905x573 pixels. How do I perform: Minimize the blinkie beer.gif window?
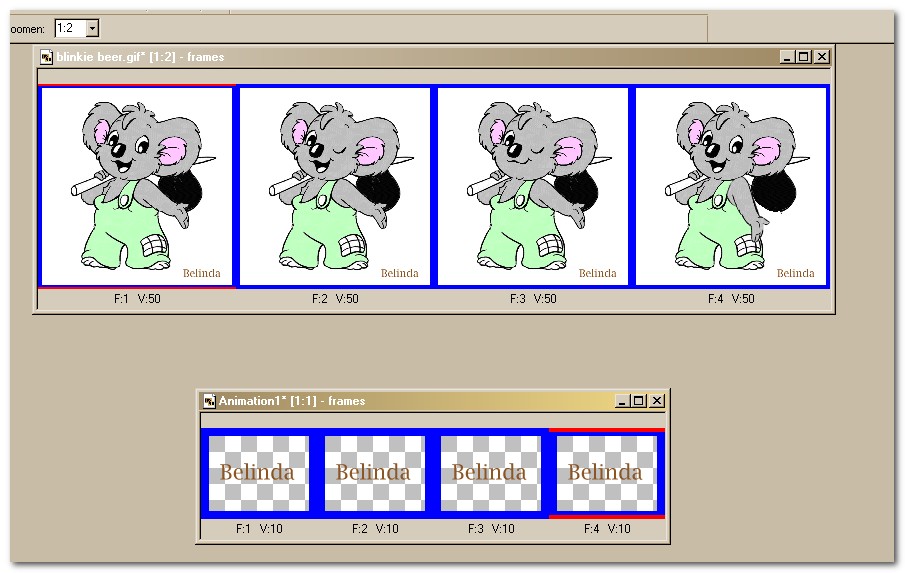click(x=787, y=57)
